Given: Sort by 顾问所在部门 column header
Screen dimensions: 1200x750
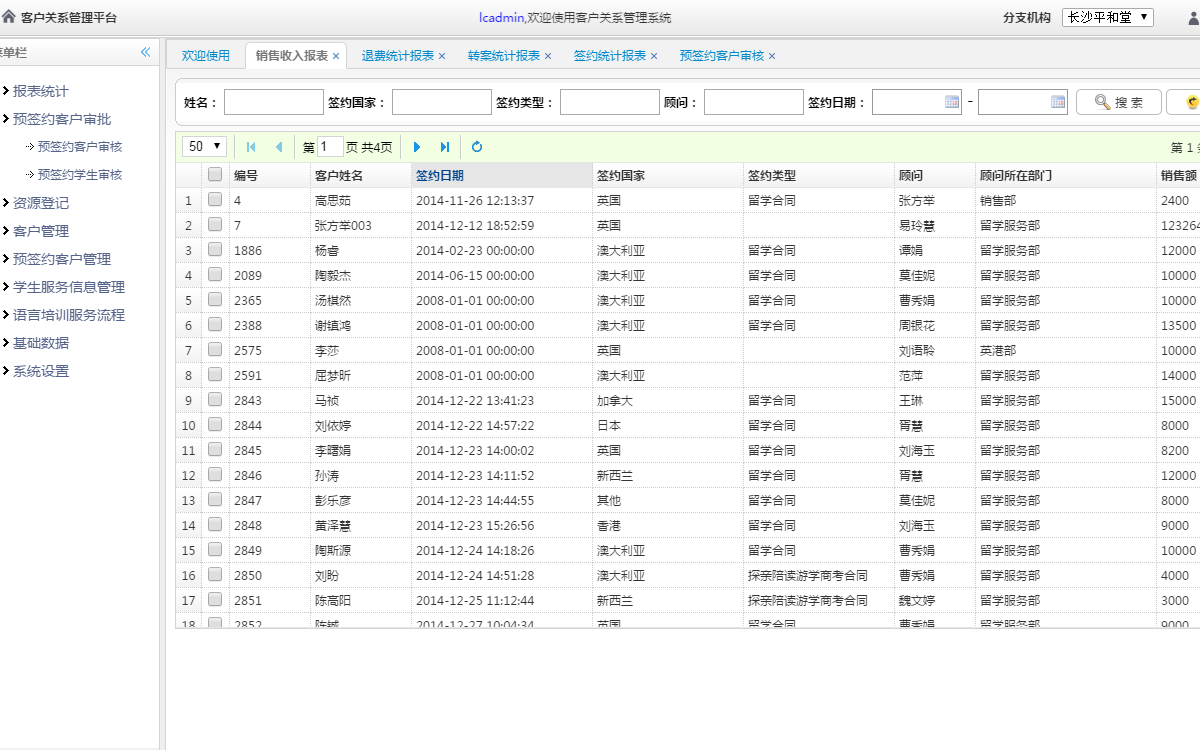Looking at the screenshot, I should tap(1066, 175).
